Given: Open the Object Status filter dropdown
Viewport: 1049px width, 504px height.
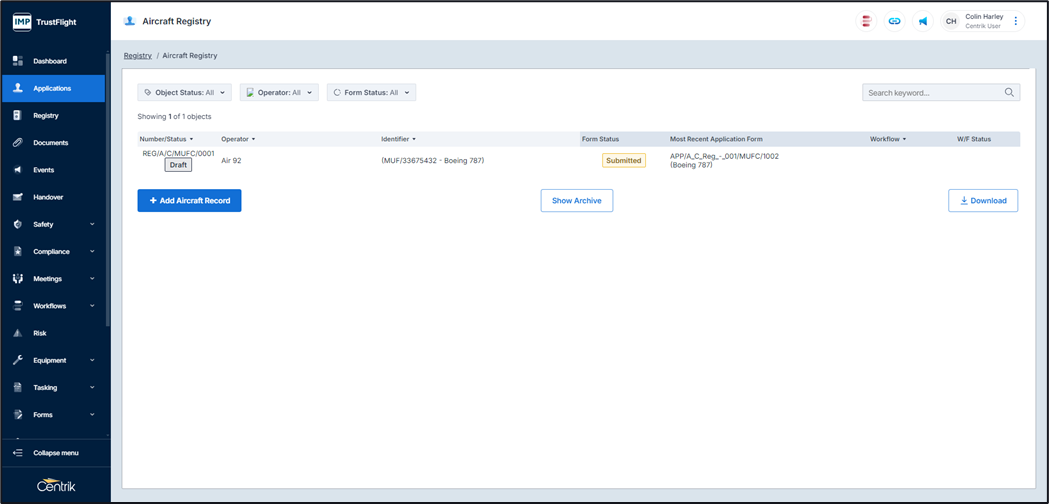Looking at the screenshot, I should [184, 93].
